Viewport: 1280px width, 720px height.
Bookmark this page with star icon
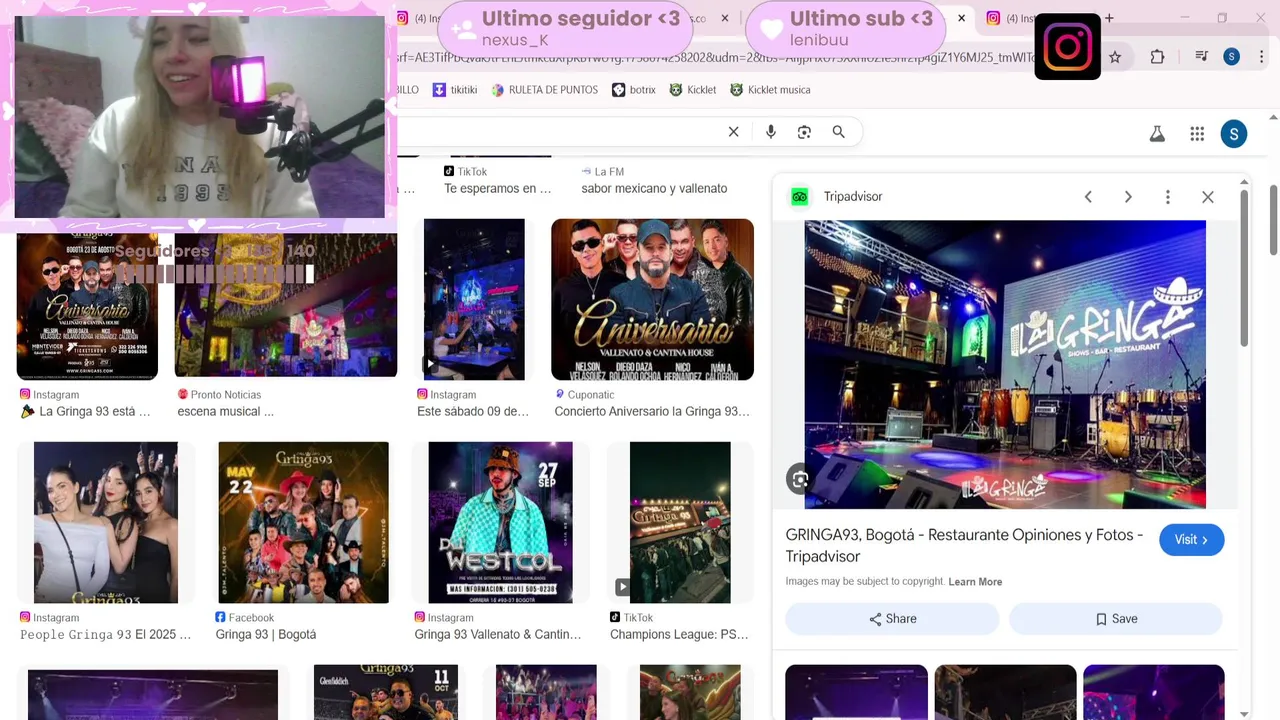(x=1115, y=57)
